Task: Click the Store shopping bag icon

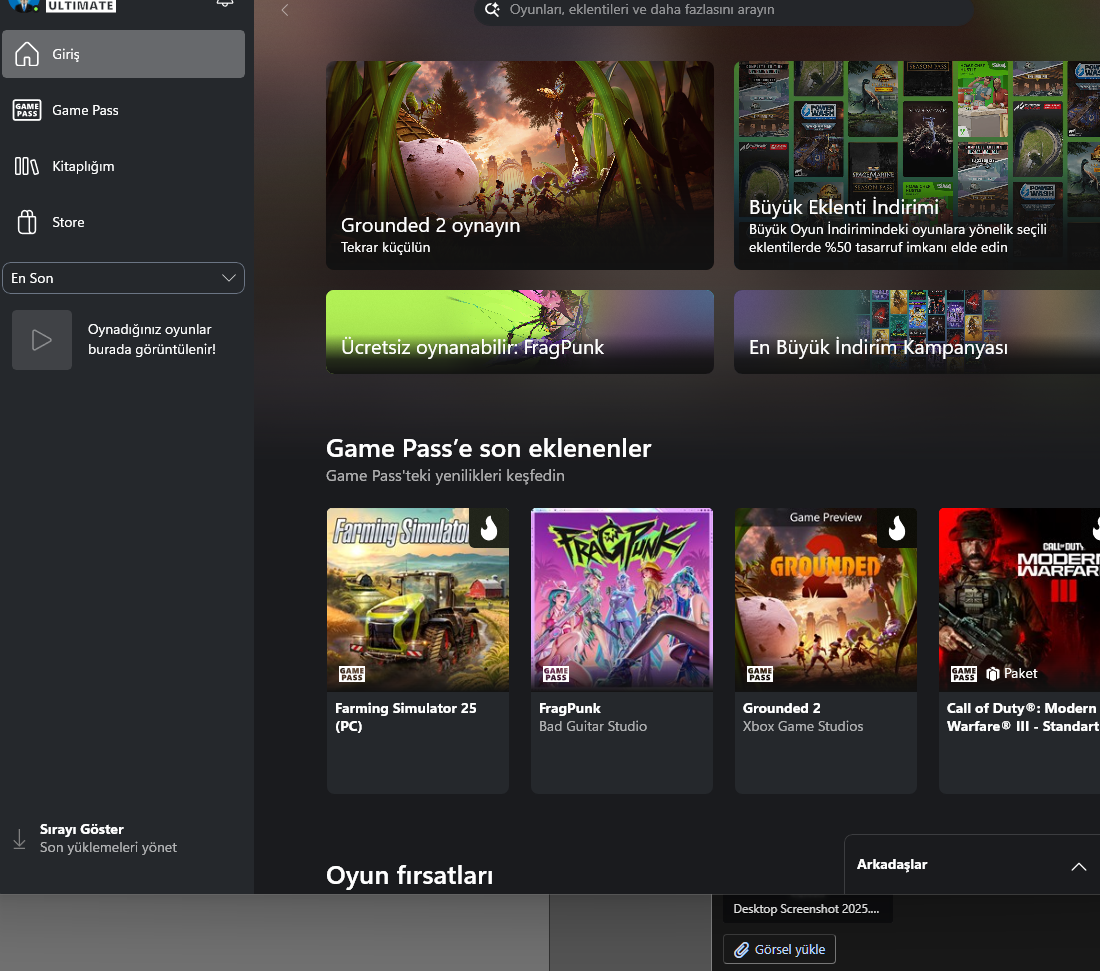Action: point(27,222)
